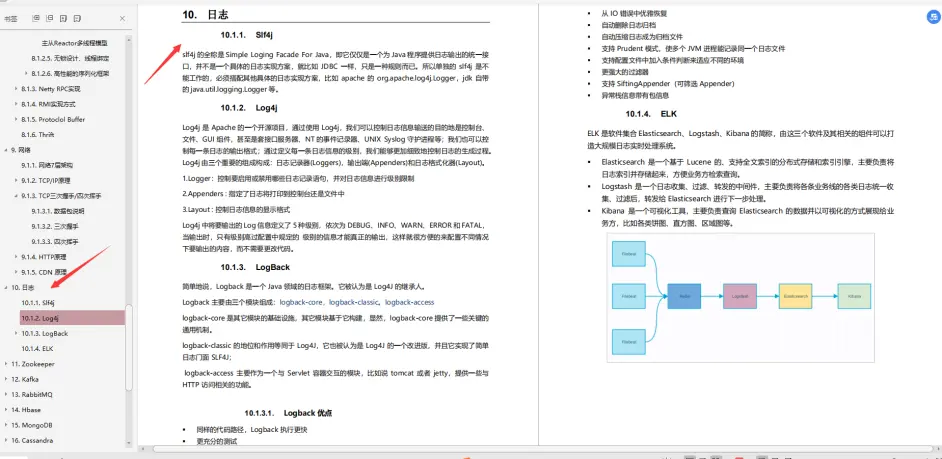
Task: Click the bookmark panel scroll-up arrow
Action: tap(129, 40)
